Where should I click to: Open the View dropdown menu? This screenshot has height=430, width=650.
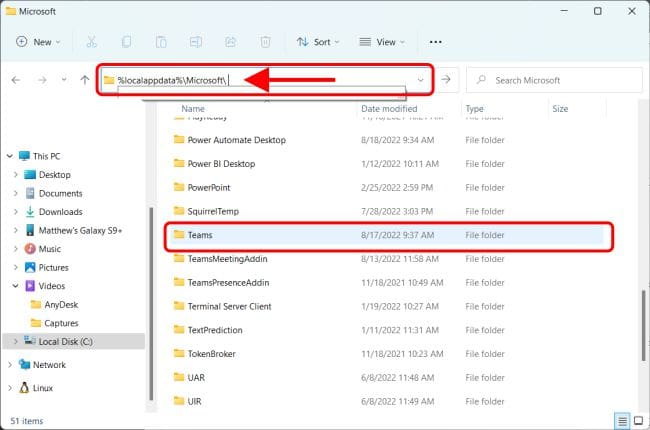tap(382, 42)
